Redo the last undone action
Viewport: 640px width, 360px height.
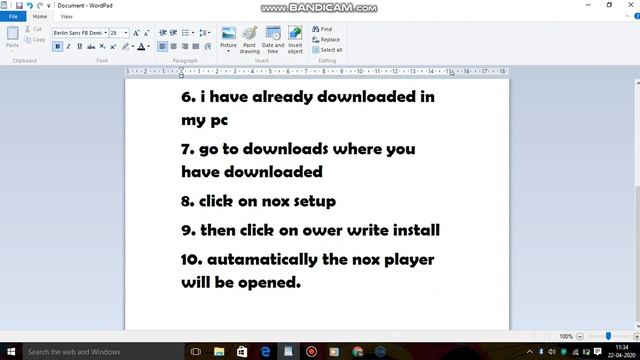[x=40, y=5]
